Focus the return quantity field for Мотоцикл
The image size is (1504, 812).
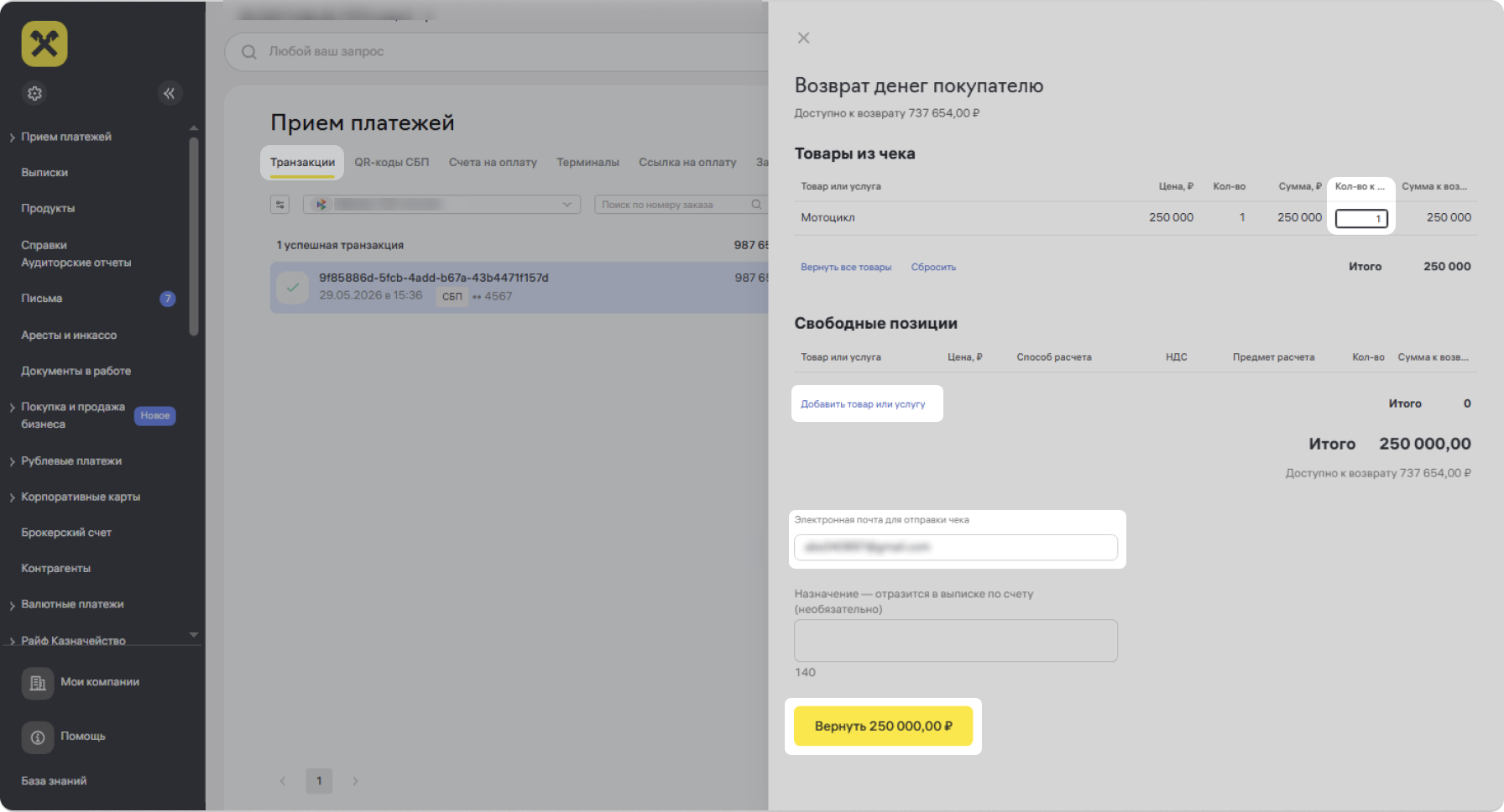point(1361,218)
